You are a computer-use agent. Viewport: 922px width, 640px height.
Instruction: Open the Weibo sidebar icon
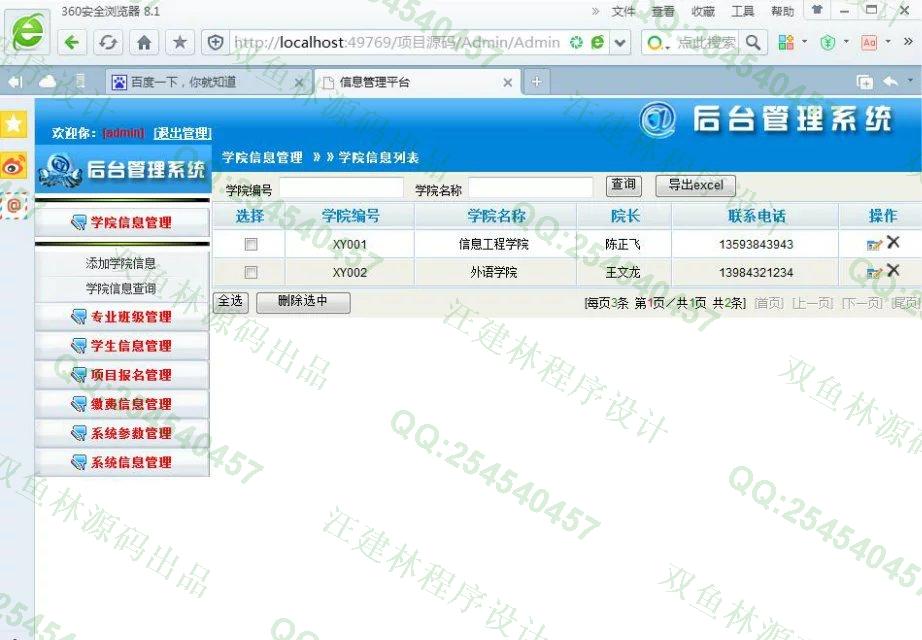[13, 166]
